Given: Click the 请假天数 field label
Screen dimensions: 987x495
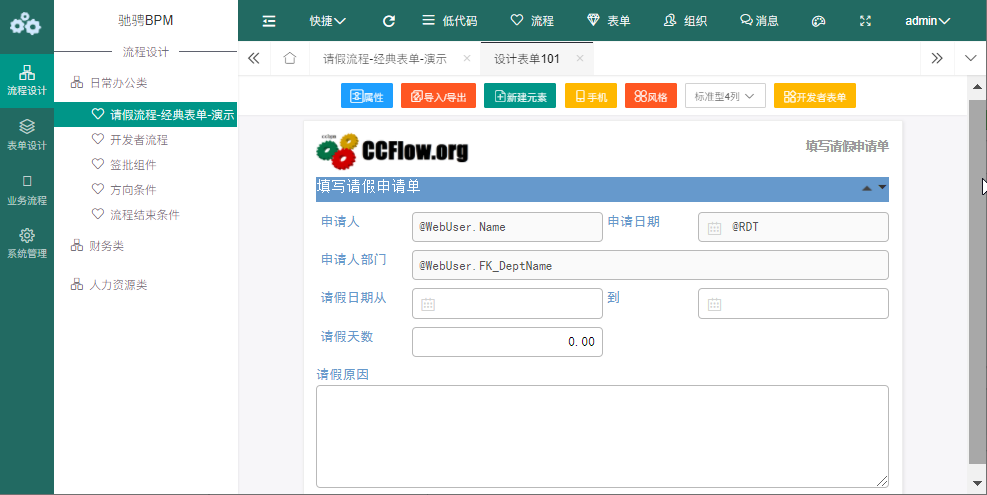Looking at the screenshot, I should click(x=347, y=336).
